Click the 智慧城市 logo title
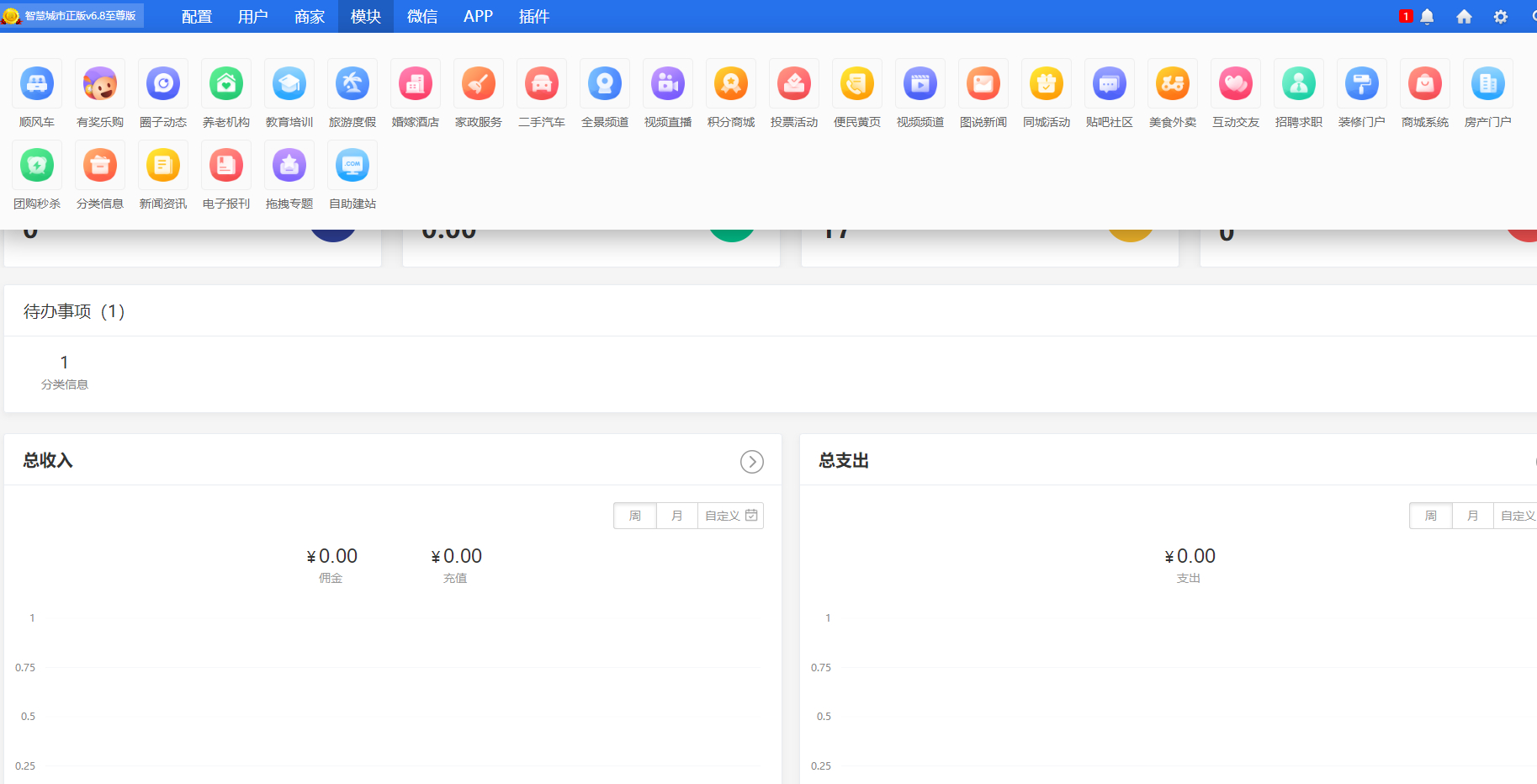The width and height of the screenshot is (1537, 784). [72, 16]
